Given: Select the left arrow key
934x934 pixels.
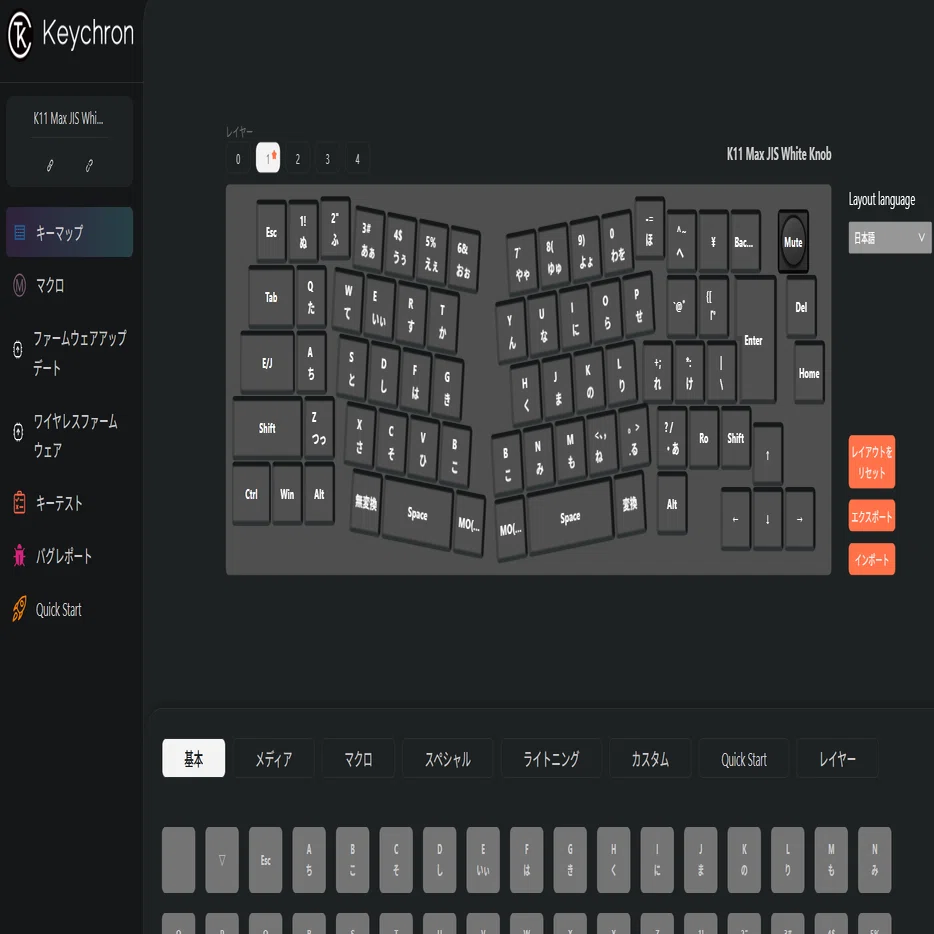Looking at the screenshot, I should coord(736,519).
